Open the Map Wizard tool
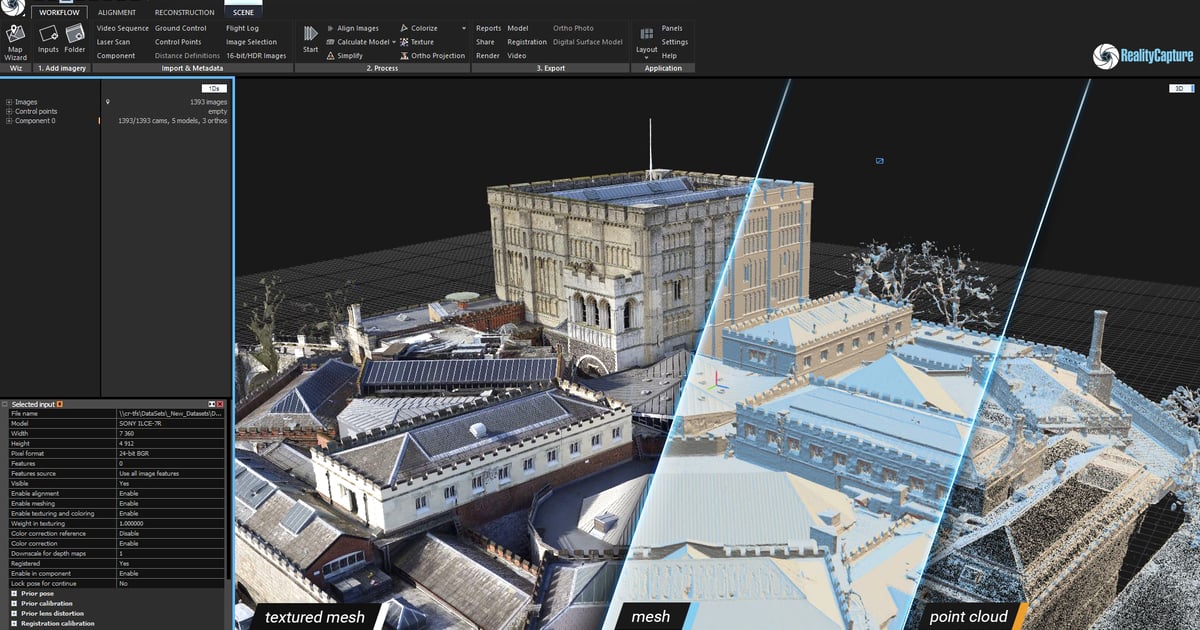The image size is (1200, 630). [x=15, y=37]
